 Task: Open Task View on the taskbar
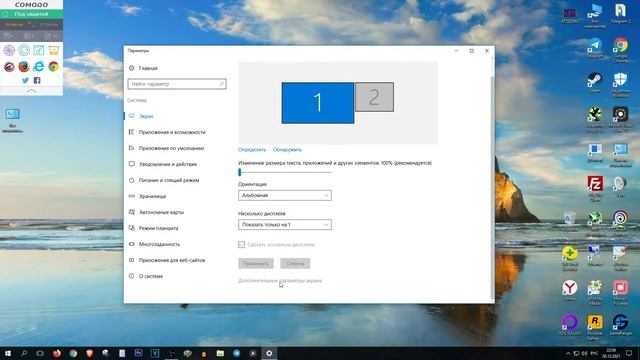(40, 353)
